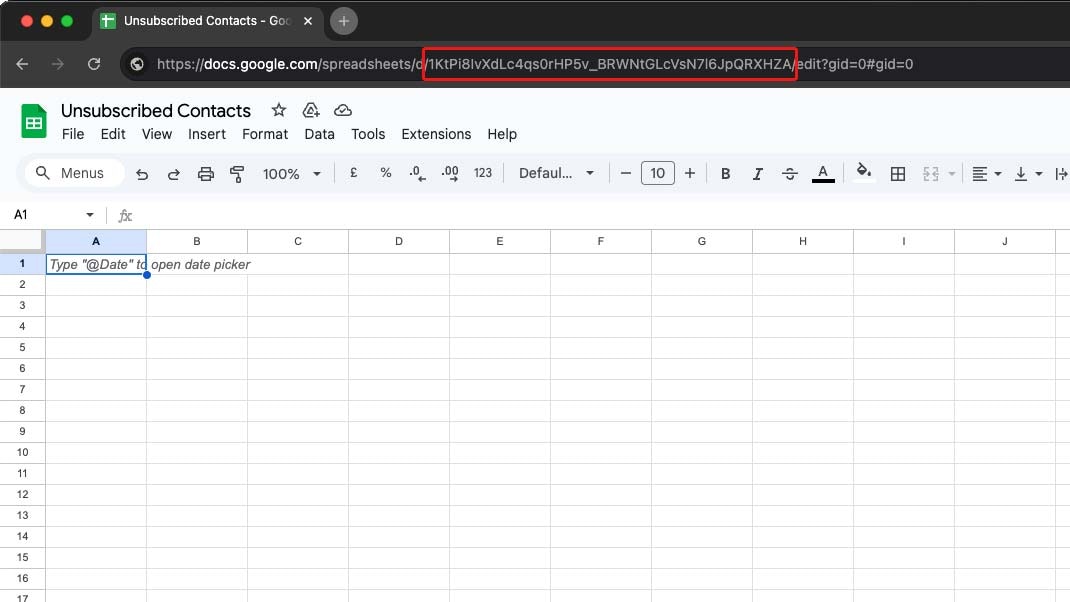Viewport: 1070px width, 602px height.
Task: Print the spreadsheet
Action: 205,174
